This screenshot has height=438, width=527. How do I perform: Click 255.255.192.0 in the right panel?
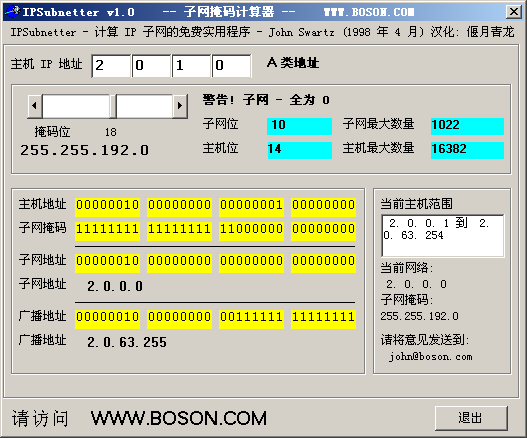[x=419, y=316]
